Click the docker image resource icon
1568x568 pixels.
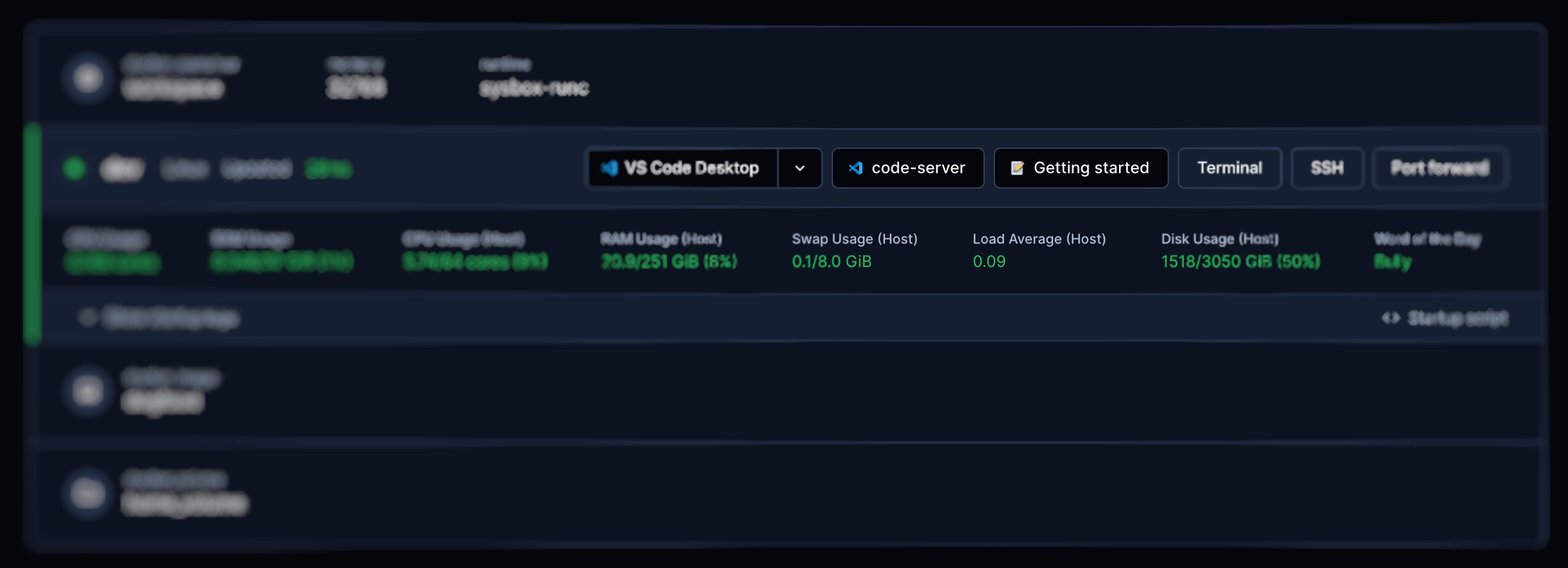pos(87,392)
